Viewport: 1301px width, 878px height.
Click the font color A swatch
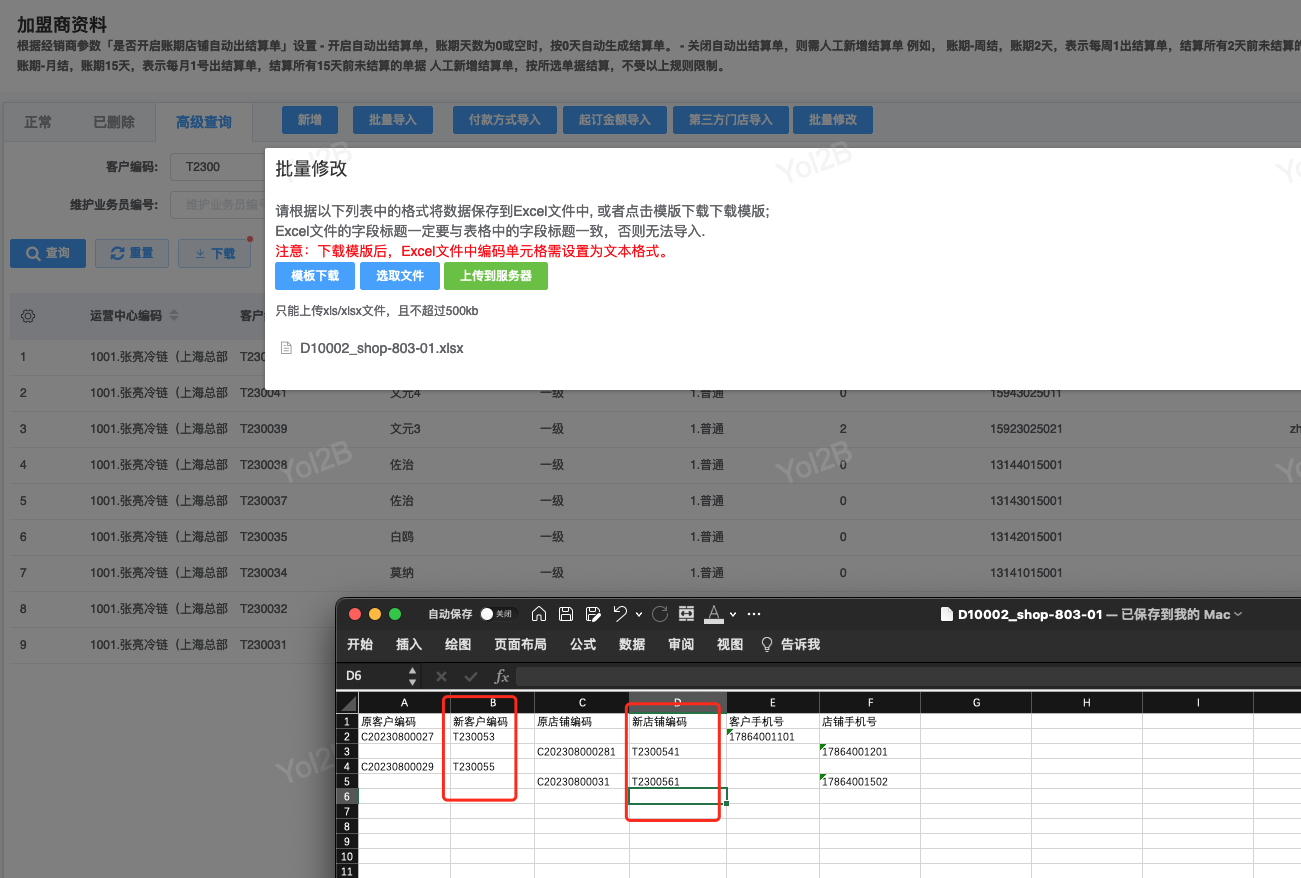[x=714, y=614]
